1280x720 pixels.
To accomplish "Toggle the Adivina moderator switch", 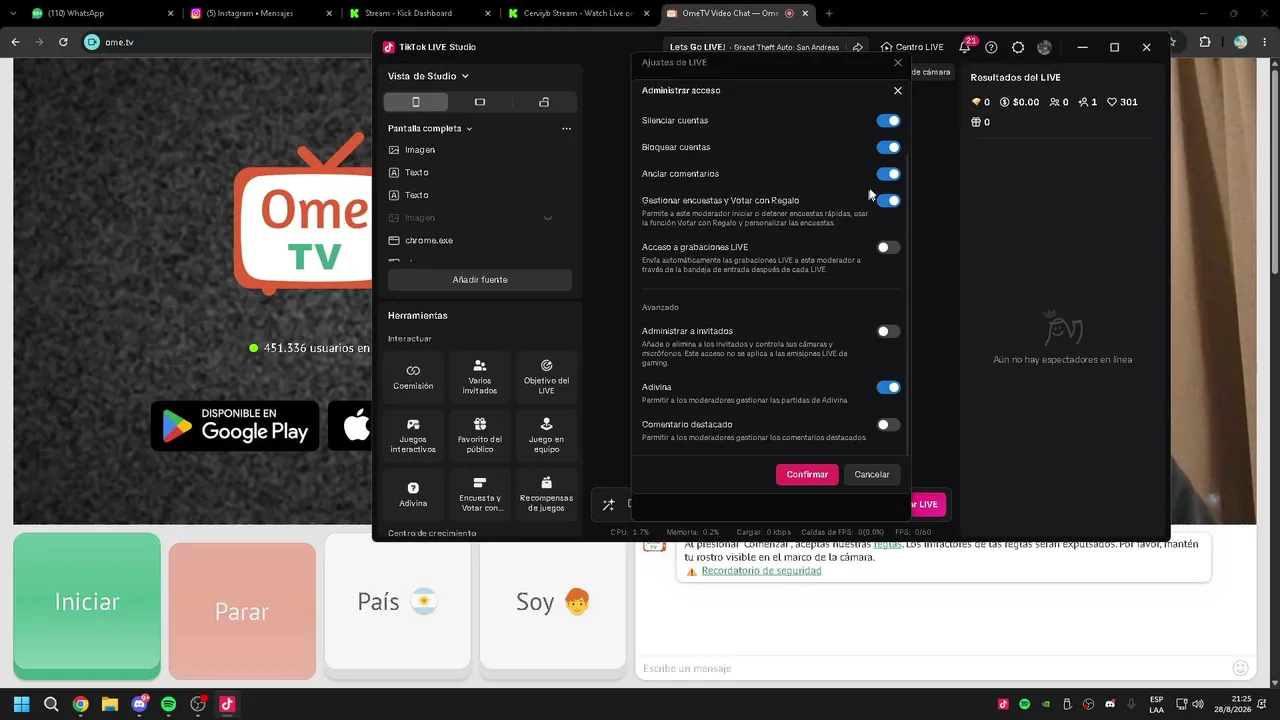I will click(x=888, y=387).
